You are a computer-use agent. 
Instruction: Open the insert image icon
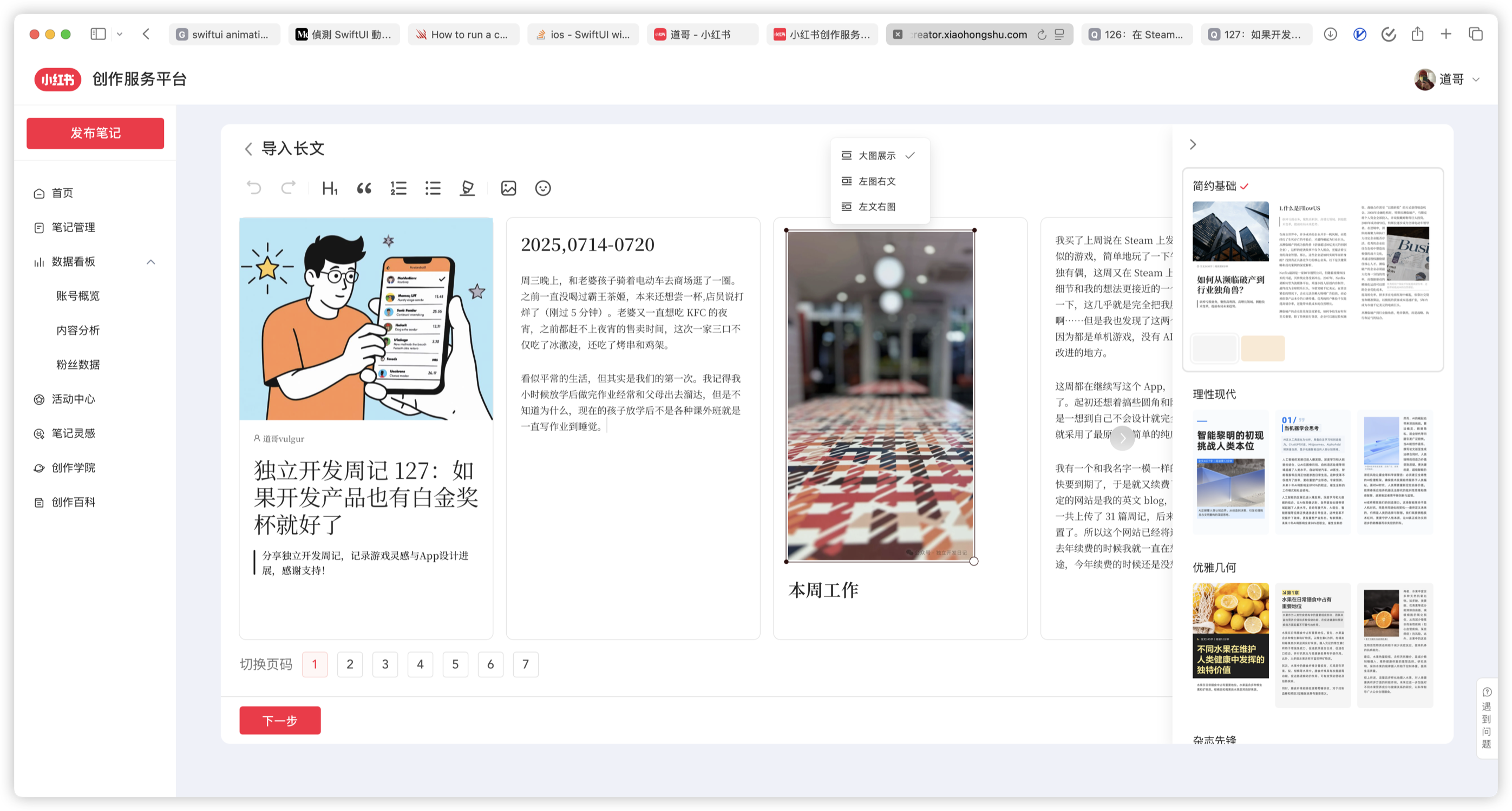click(508, 188)
